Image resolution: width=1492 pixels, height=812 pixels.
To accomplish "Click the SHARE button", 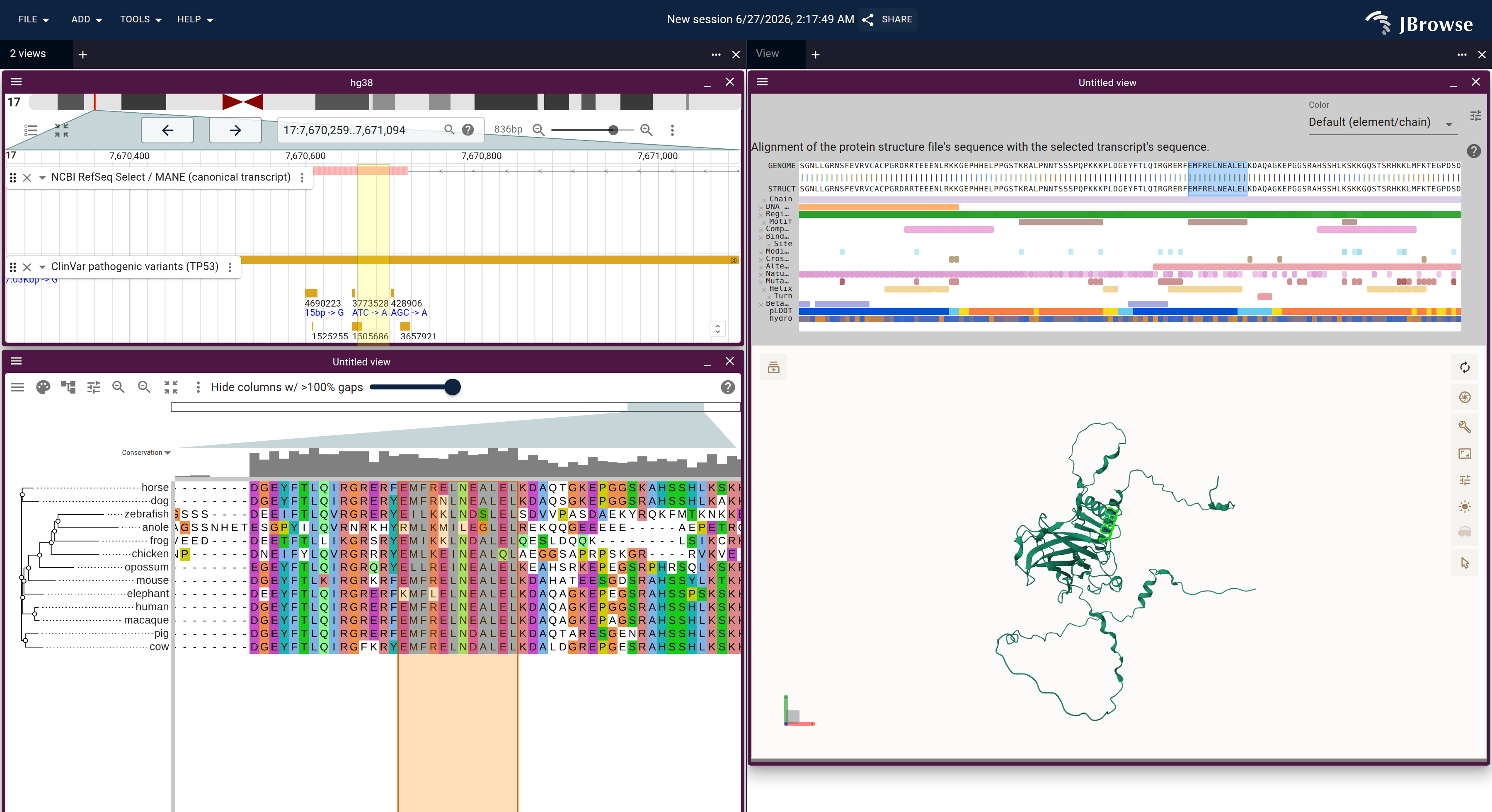I will click(887, 19).
